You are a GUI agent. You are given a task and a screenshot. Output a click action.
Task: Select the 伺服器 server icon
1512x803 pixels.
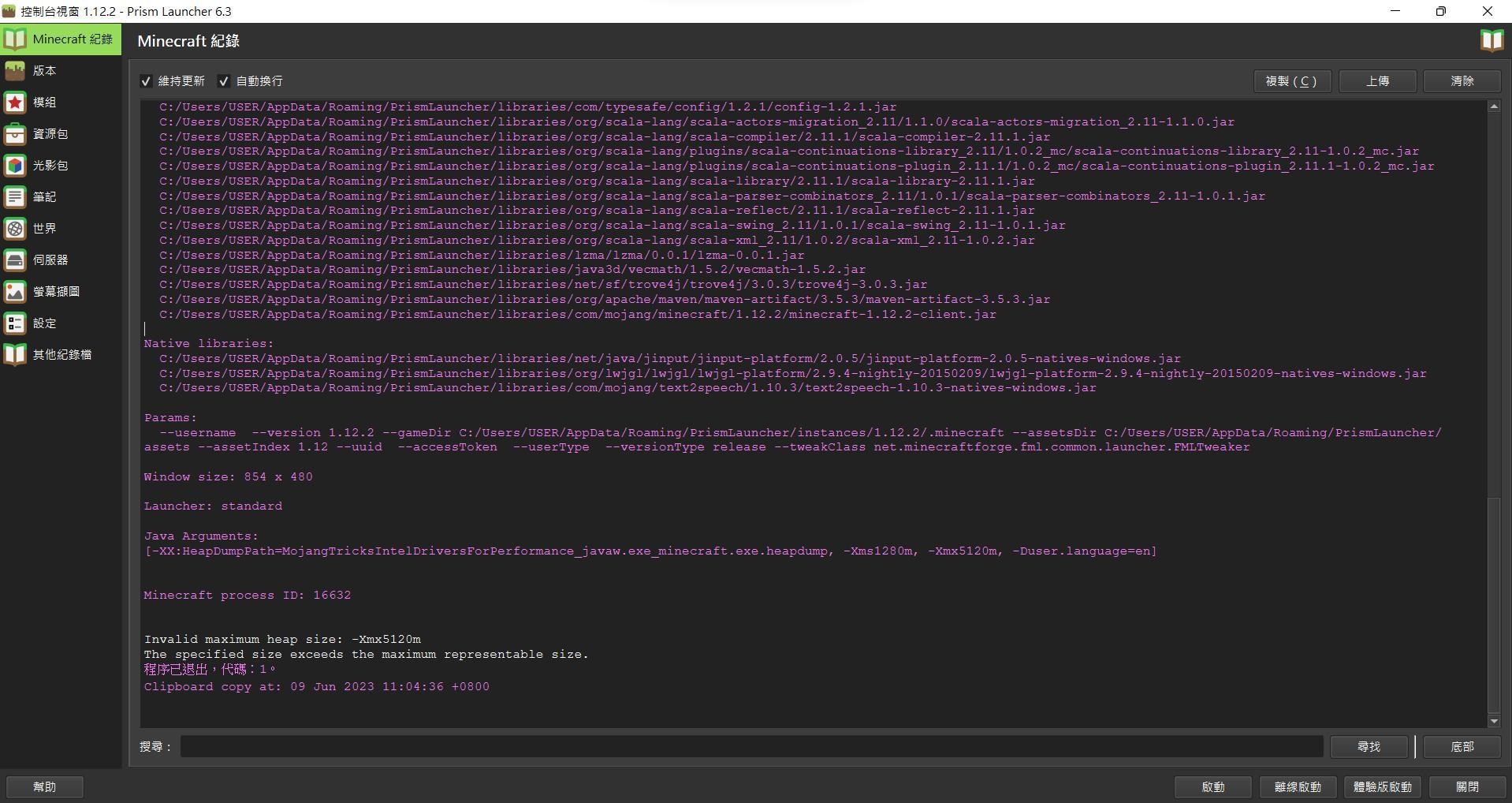15,260
